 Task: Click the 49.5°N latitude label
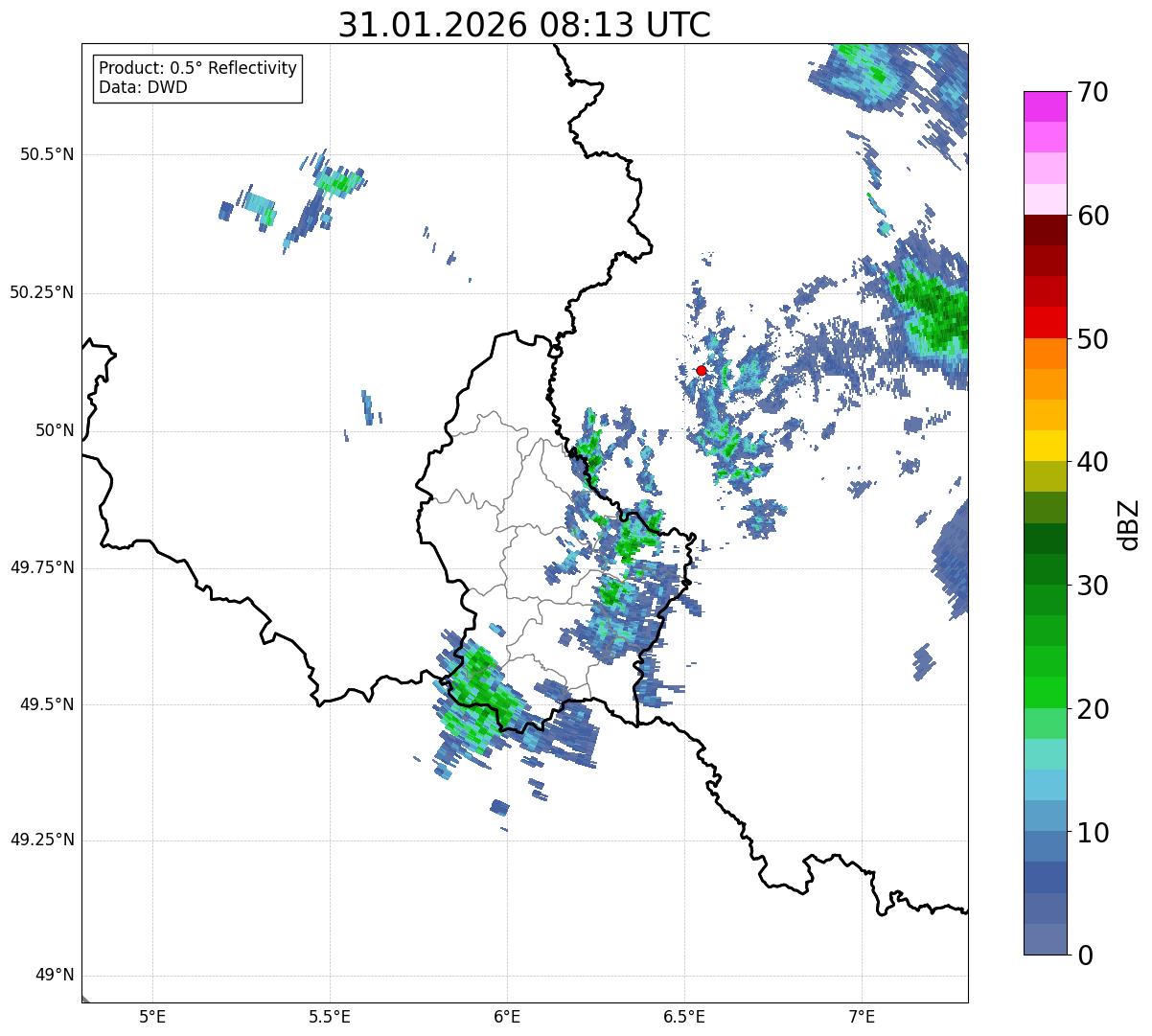click(x=47, y=704)
